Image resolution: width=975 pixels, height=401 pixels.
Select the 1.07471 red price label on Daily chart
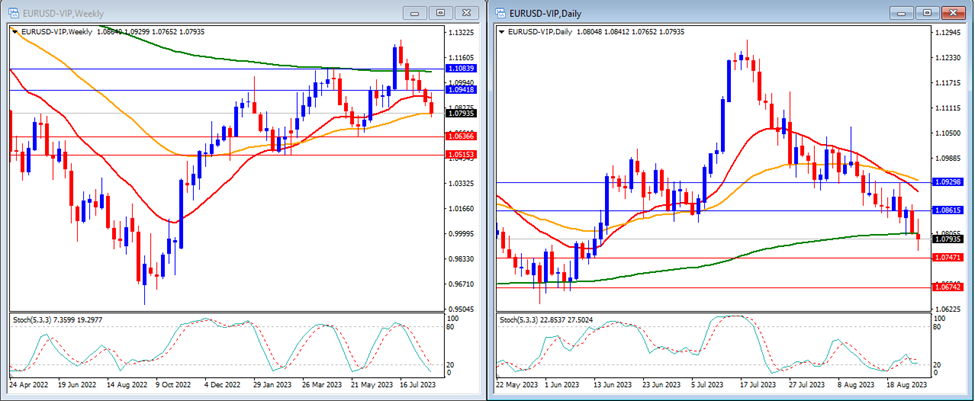948,257
